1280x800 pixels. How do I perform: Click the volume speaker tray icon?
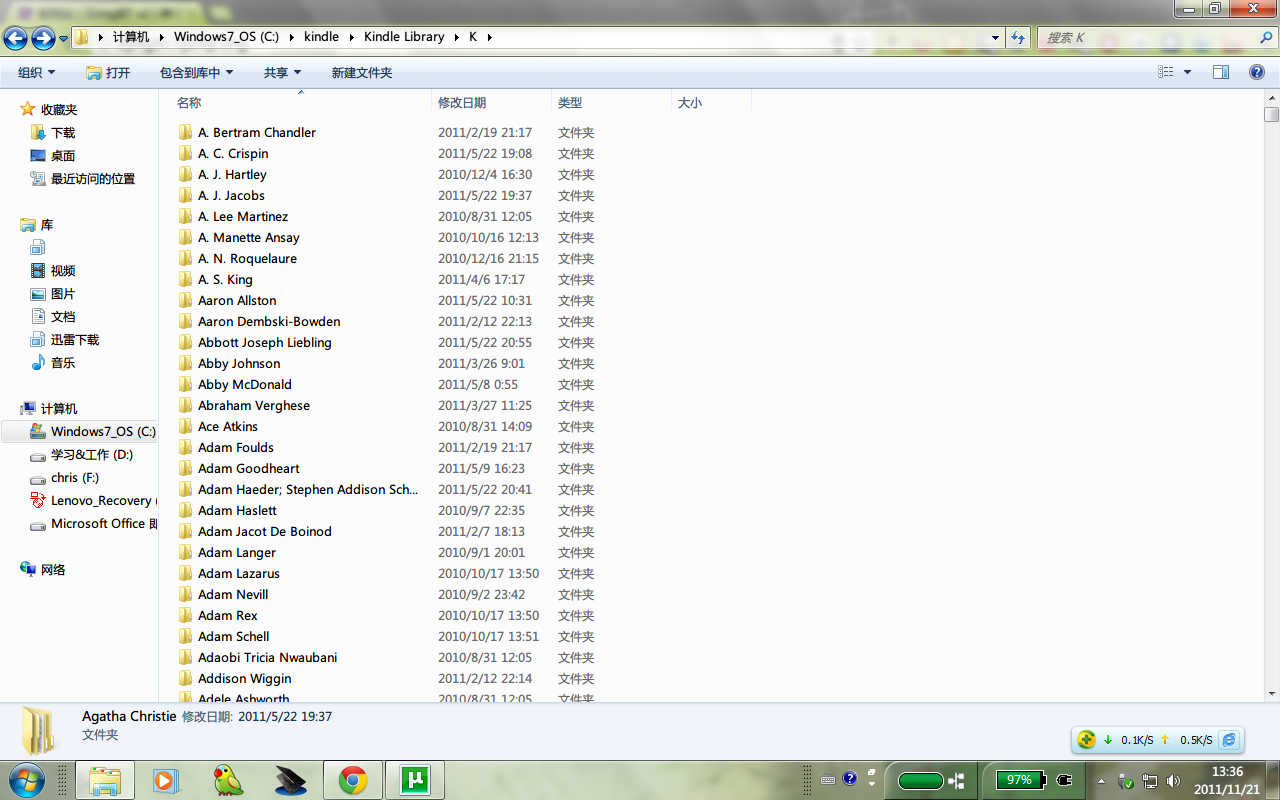[x=1173, y=781]
